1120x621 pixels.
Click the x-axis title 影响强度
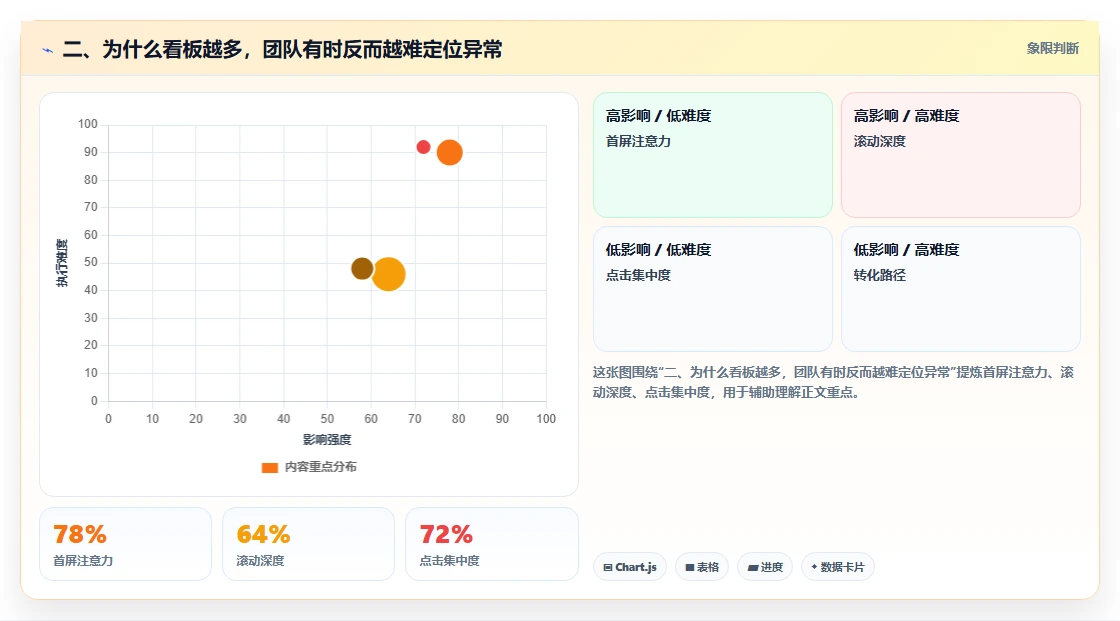[x=327, y=439]
